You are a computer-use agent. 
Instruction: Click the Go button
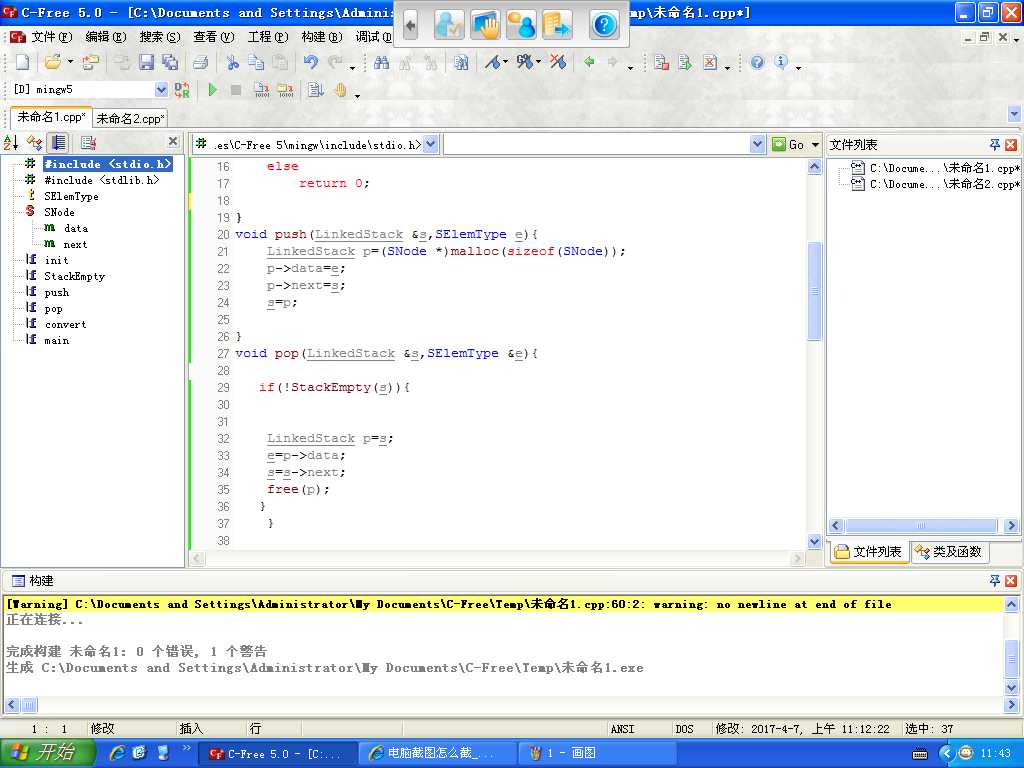[x=788, y=144]
